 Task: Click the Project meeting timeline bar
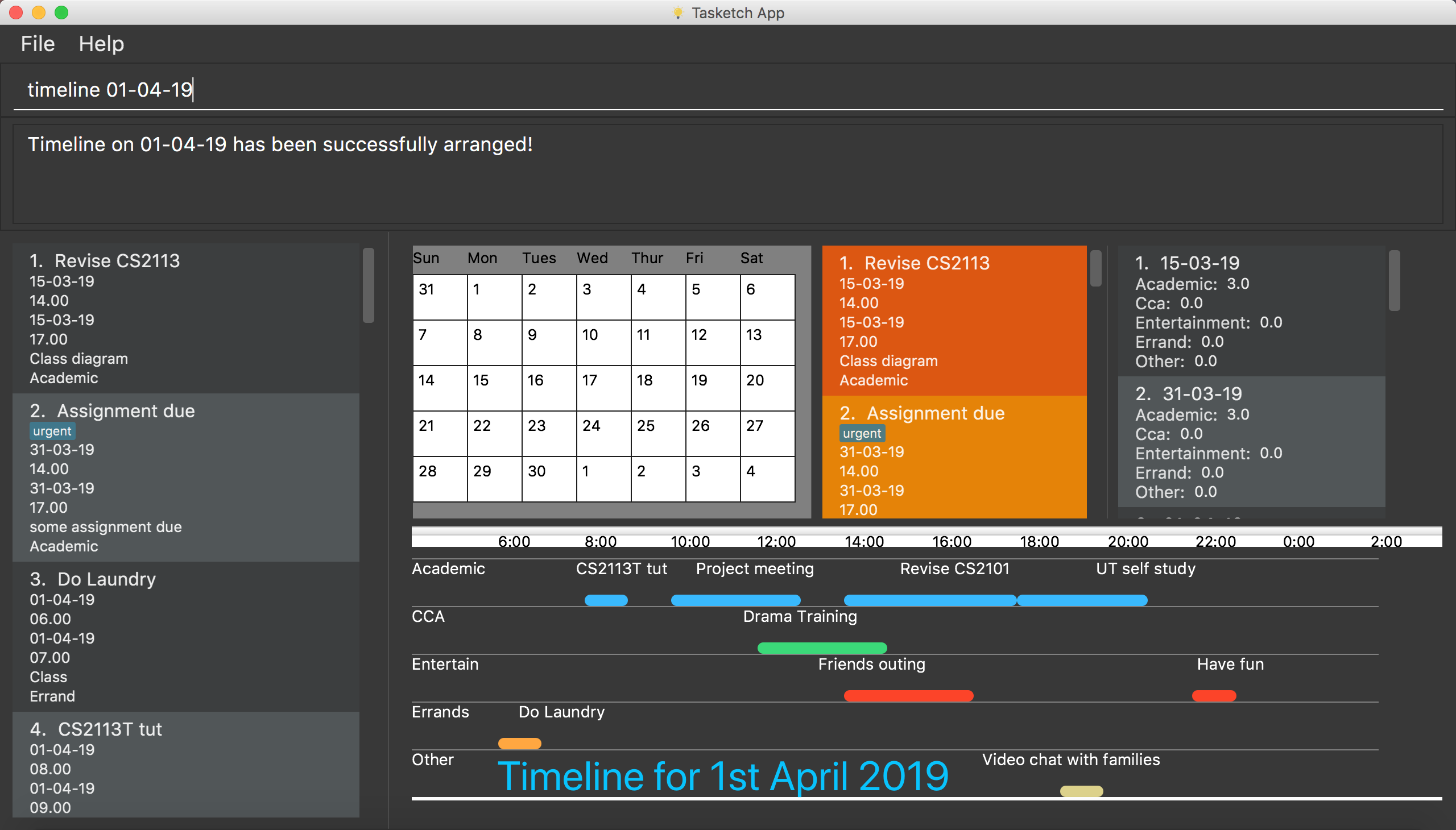(736, 600)
